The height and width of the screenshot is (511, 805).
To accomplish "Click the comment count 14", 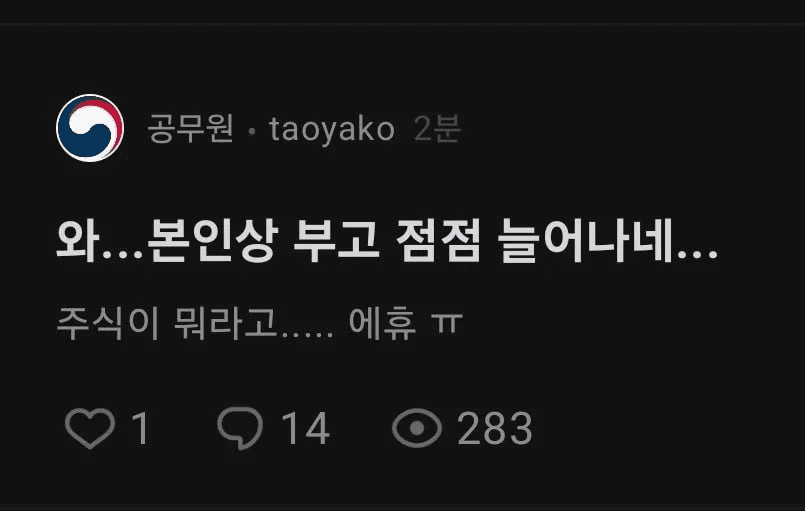I will 305,428.
